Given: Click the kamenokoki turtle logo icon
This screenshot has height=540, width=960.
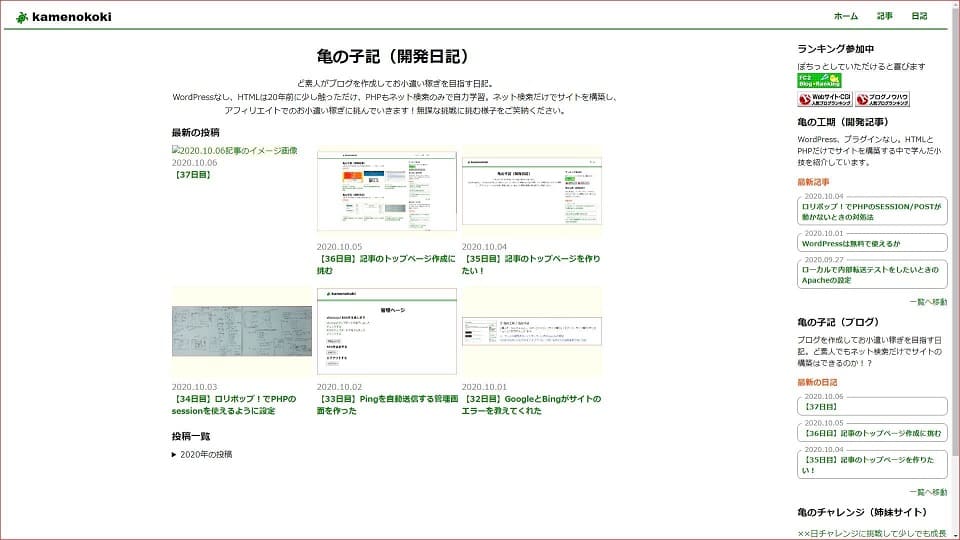Looking at the screenshot, I should tap(22, 17).
